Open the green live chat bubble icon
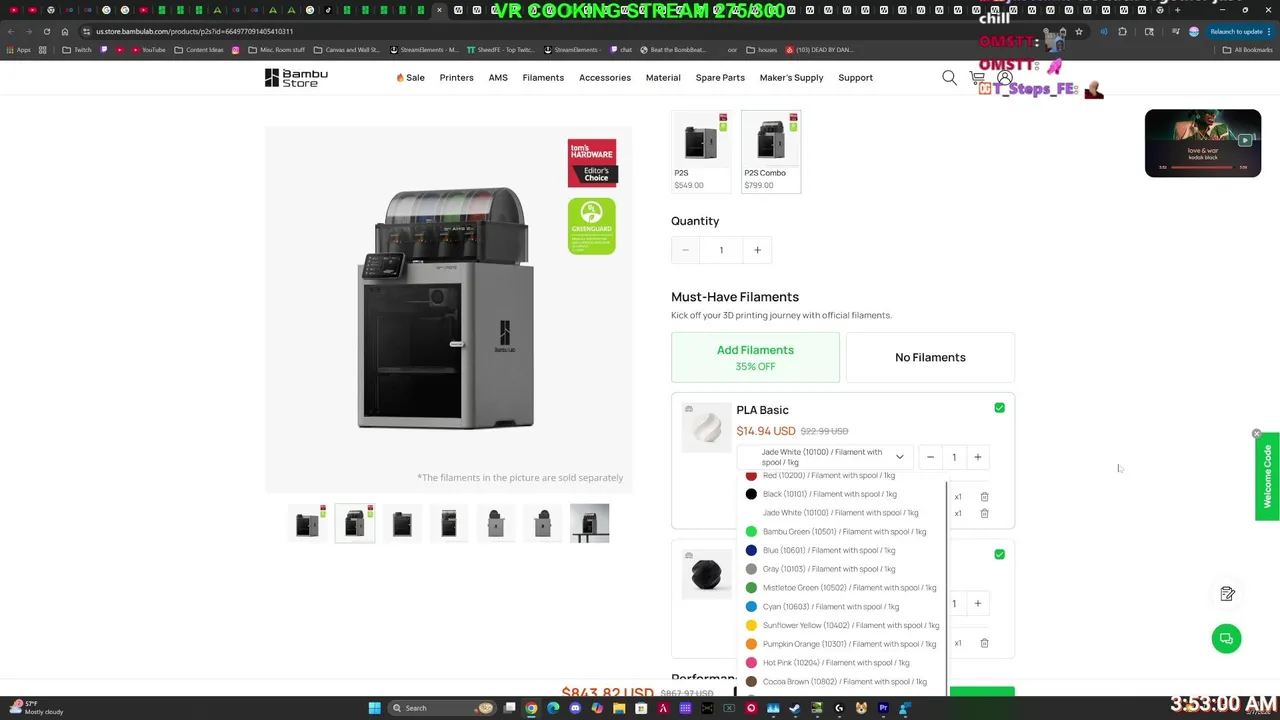1280x720 pixels. click(1226, 638)
